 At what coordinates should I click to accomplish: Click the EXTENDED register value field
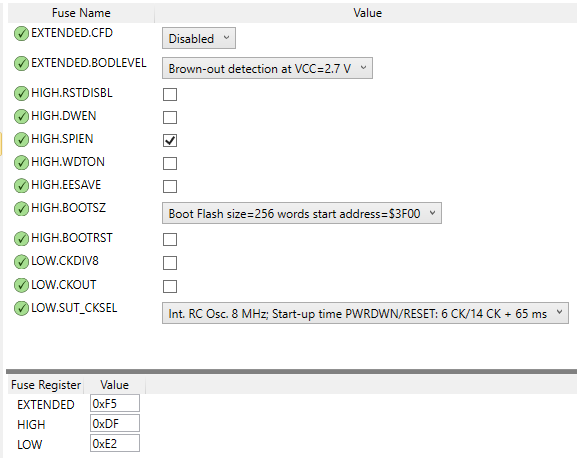pos(115,404)
